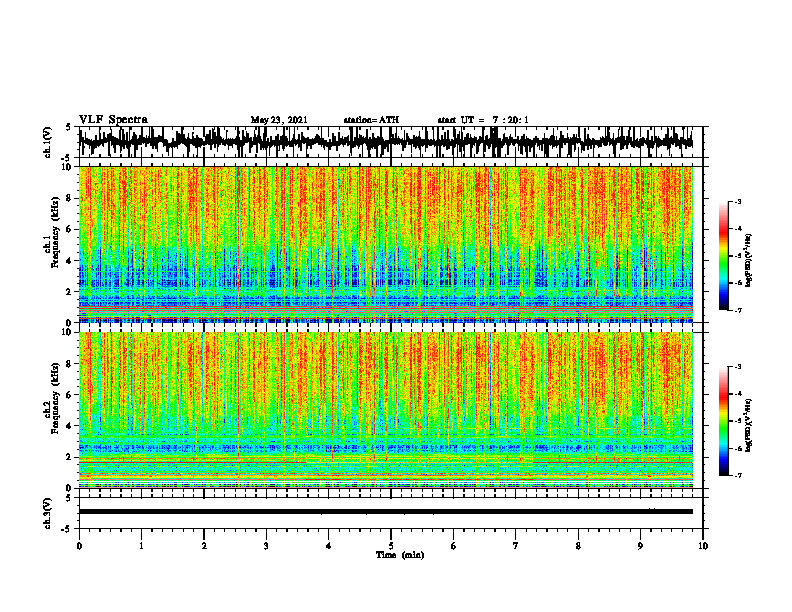Click the -7 tick on ch.2 colorbar
This screenshot has width=792, height=612.
[738, 475]
